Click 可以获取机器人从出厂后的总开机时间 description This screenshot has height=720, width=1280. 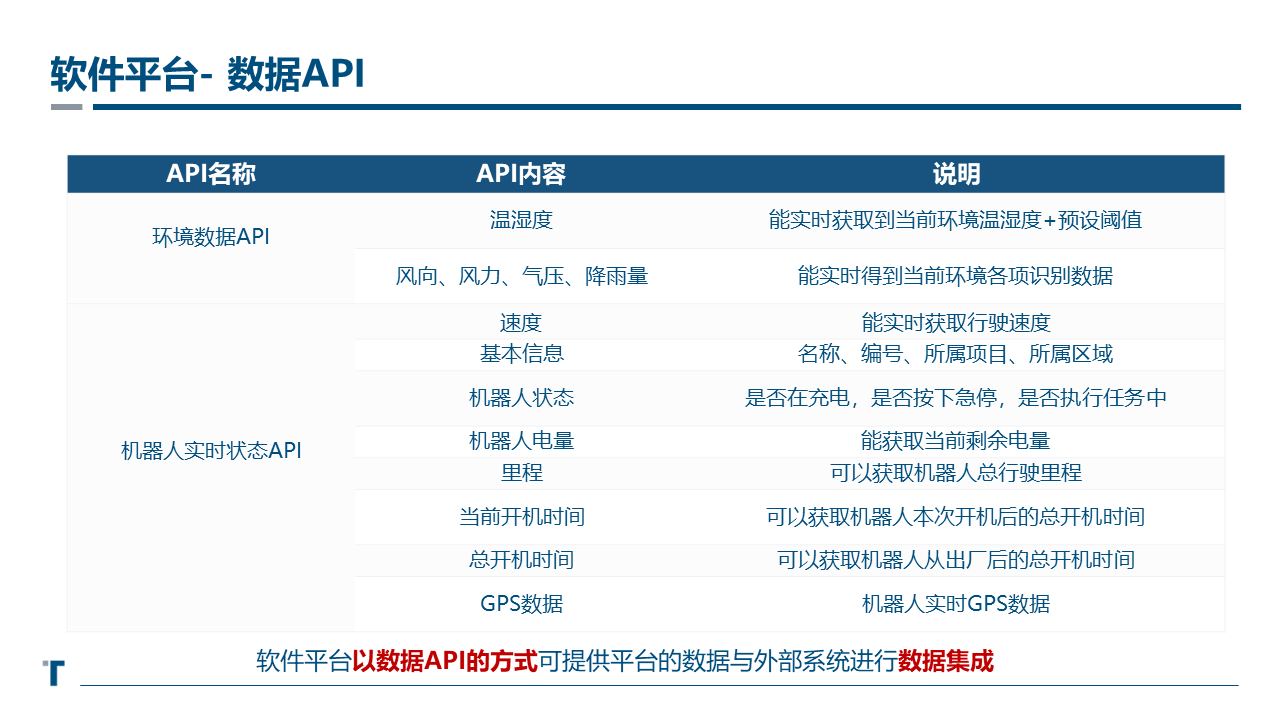tap(956, 560)
